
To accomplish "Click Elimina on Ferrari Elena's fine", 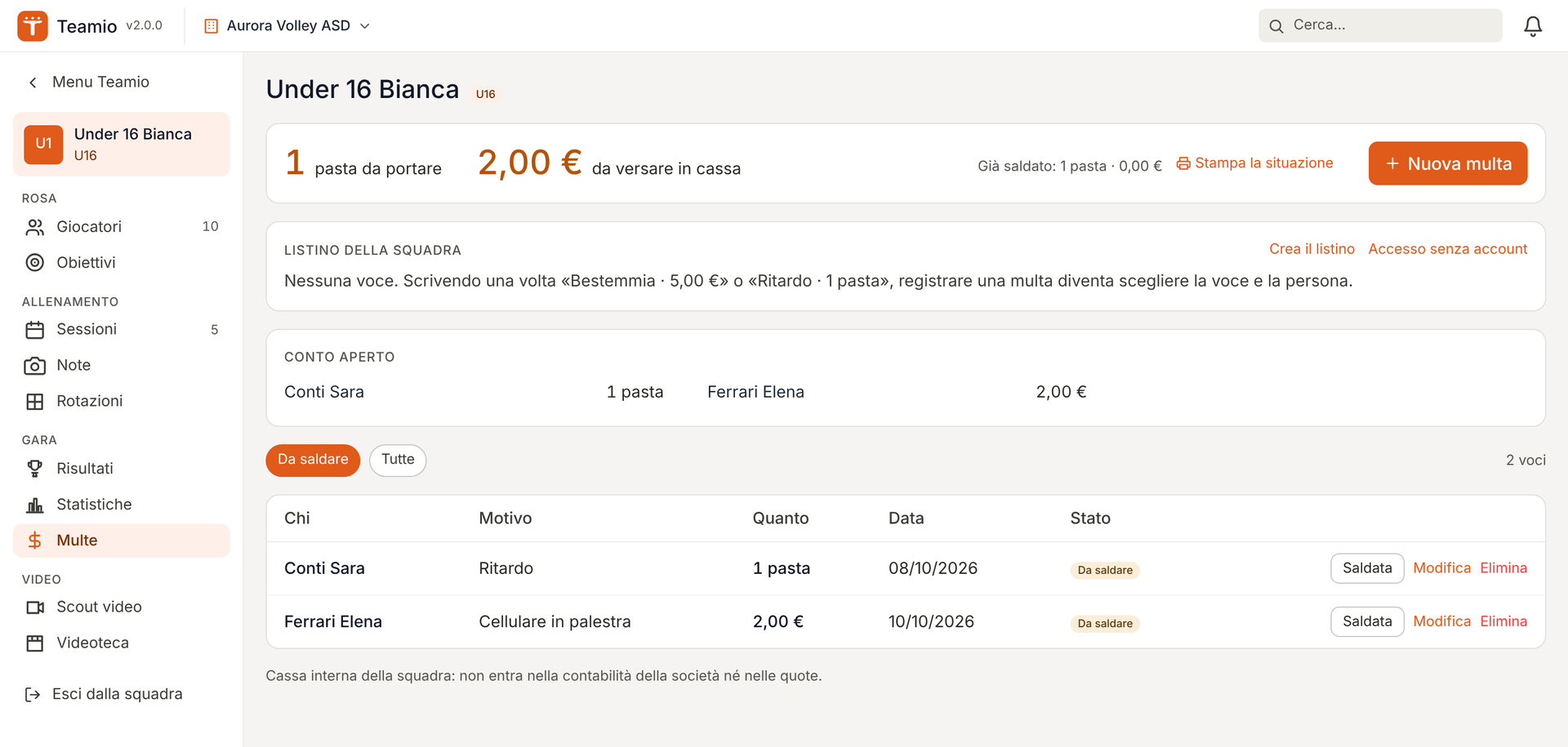I will pos(1503,621).
